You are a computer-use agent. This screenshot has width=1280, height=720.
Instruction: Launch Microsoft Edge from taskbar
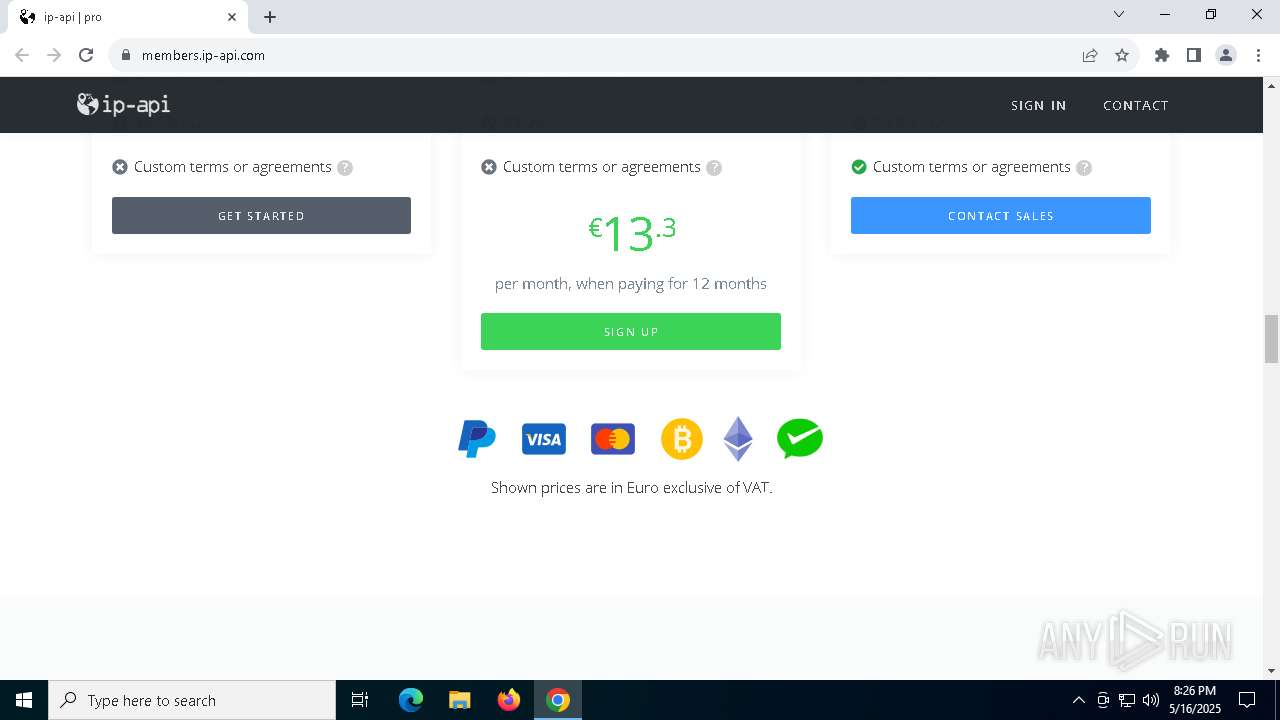411,700
